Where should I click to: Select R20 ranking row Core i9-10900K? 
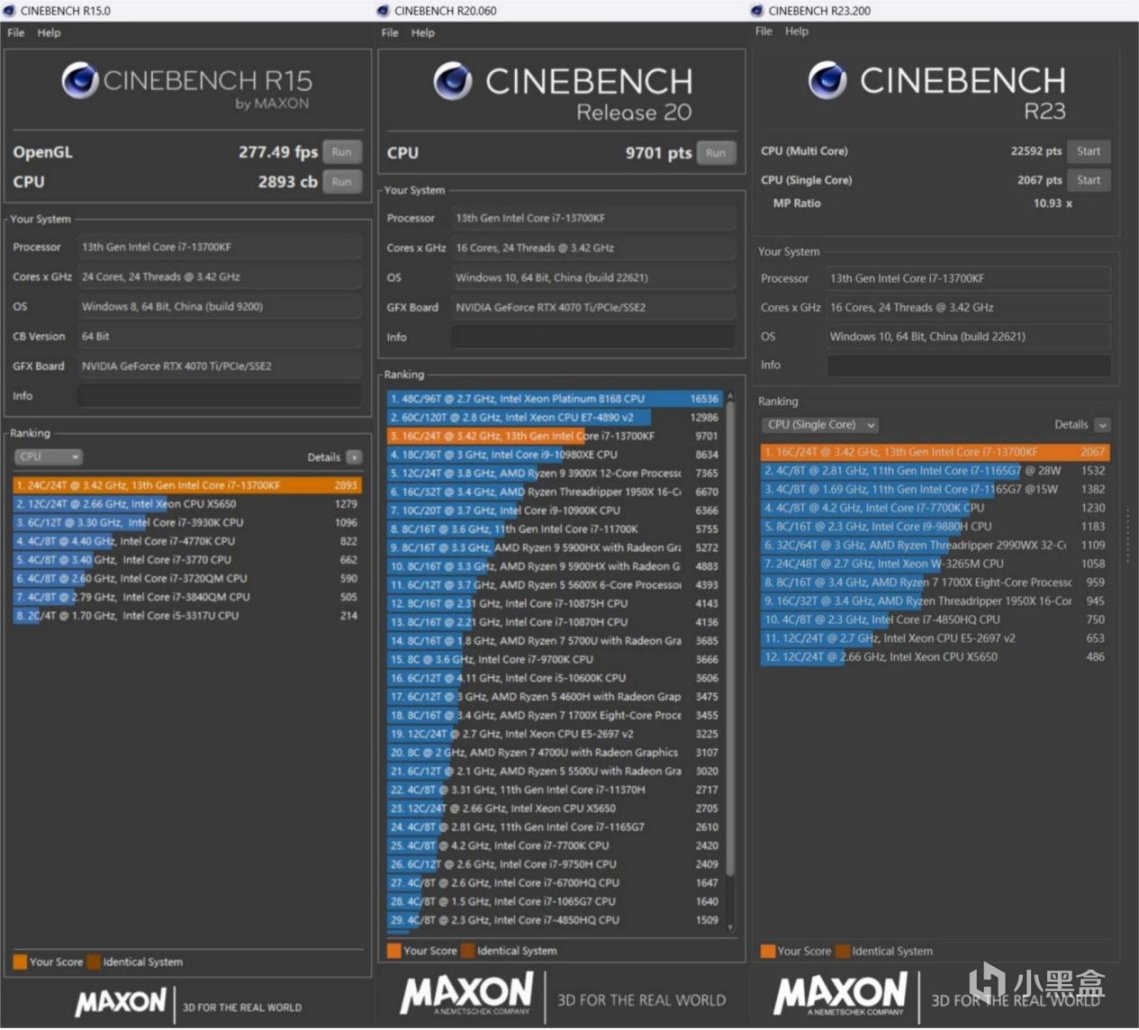[x=554, y=511]
